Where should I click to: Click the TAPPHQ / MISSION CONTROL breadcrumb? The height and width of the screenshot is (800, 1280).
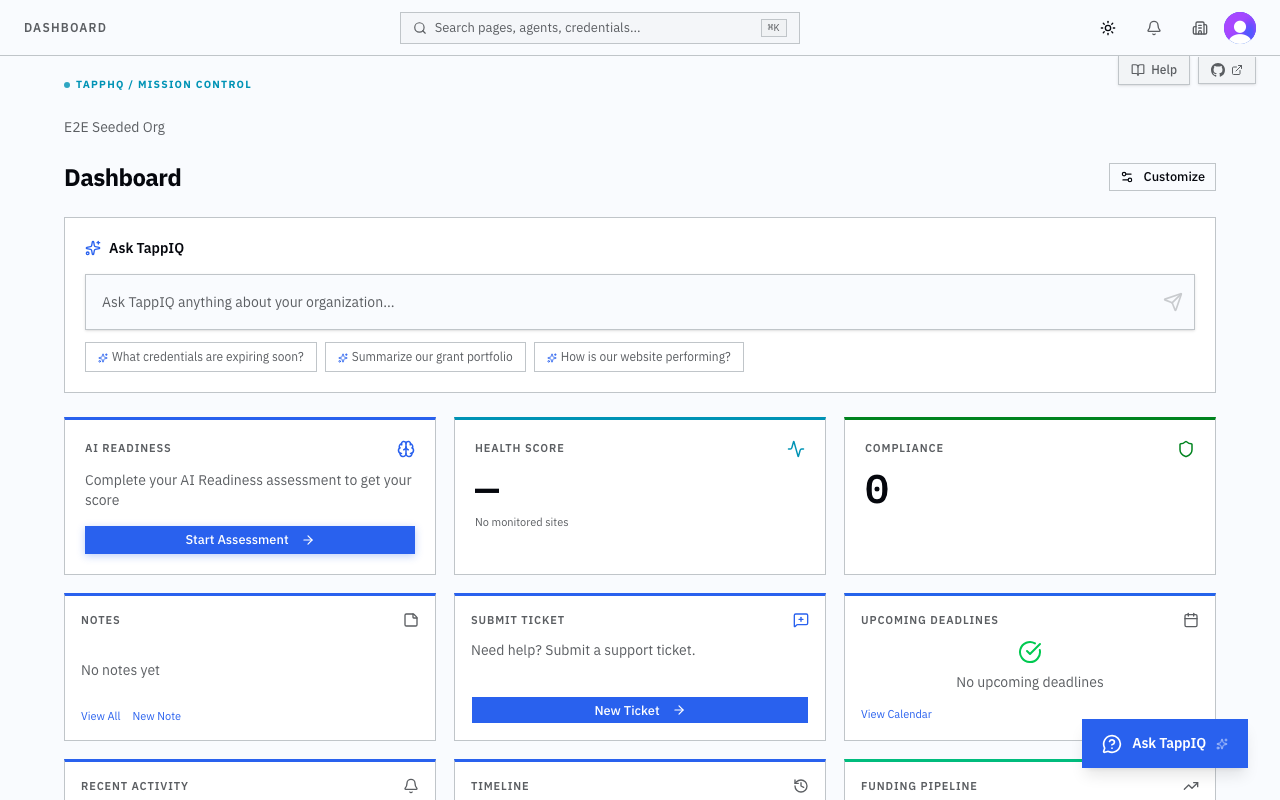point(164,85)
